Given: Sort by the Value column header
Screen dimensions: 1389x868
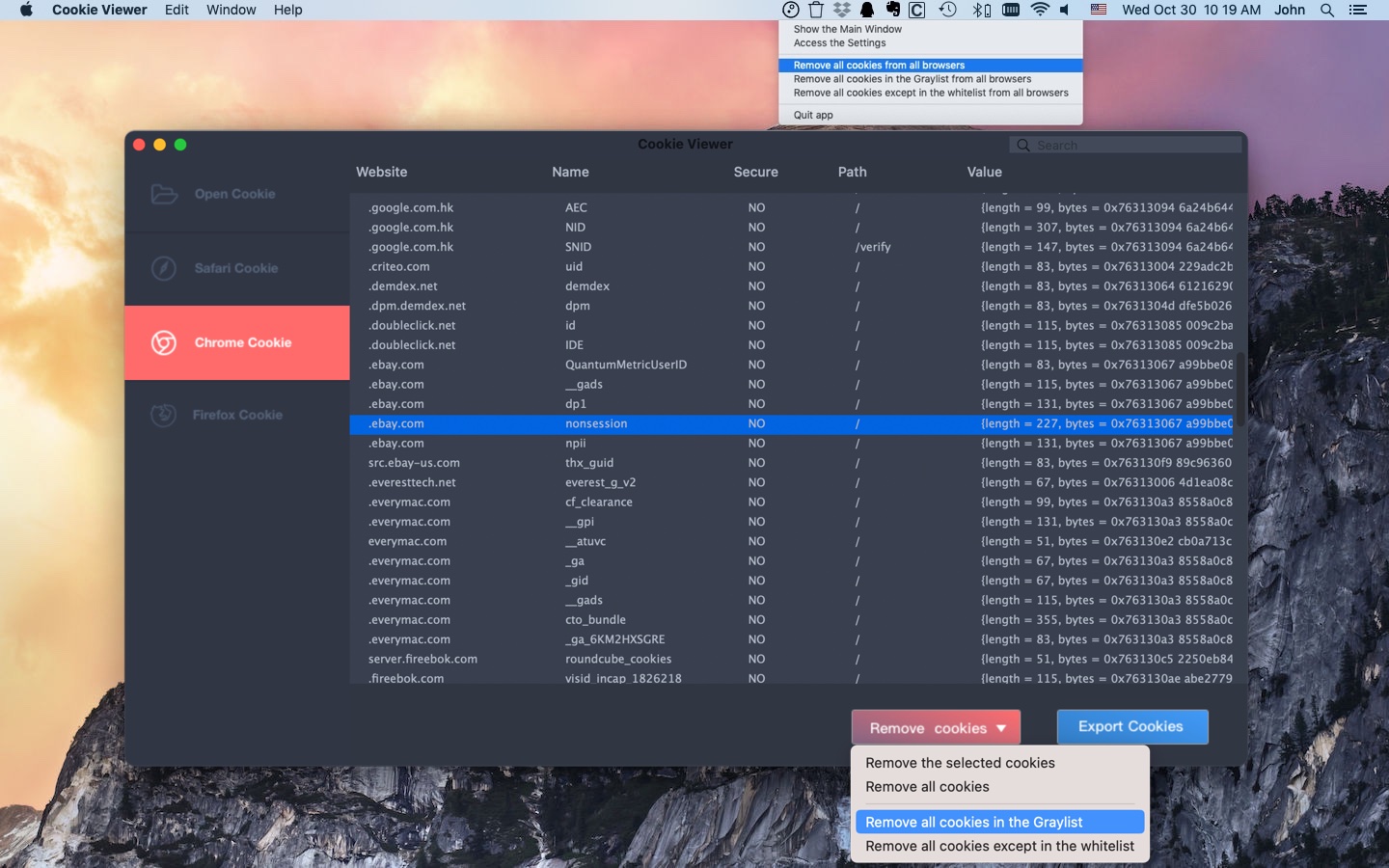Looking at the screenshot, I should click(x=985, y=172).
